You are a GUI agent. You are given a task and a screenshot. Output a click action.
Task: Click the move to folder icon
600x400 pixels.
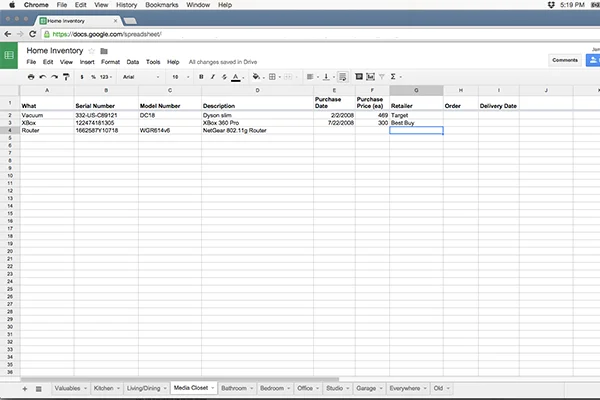click(x=104, y=51)
